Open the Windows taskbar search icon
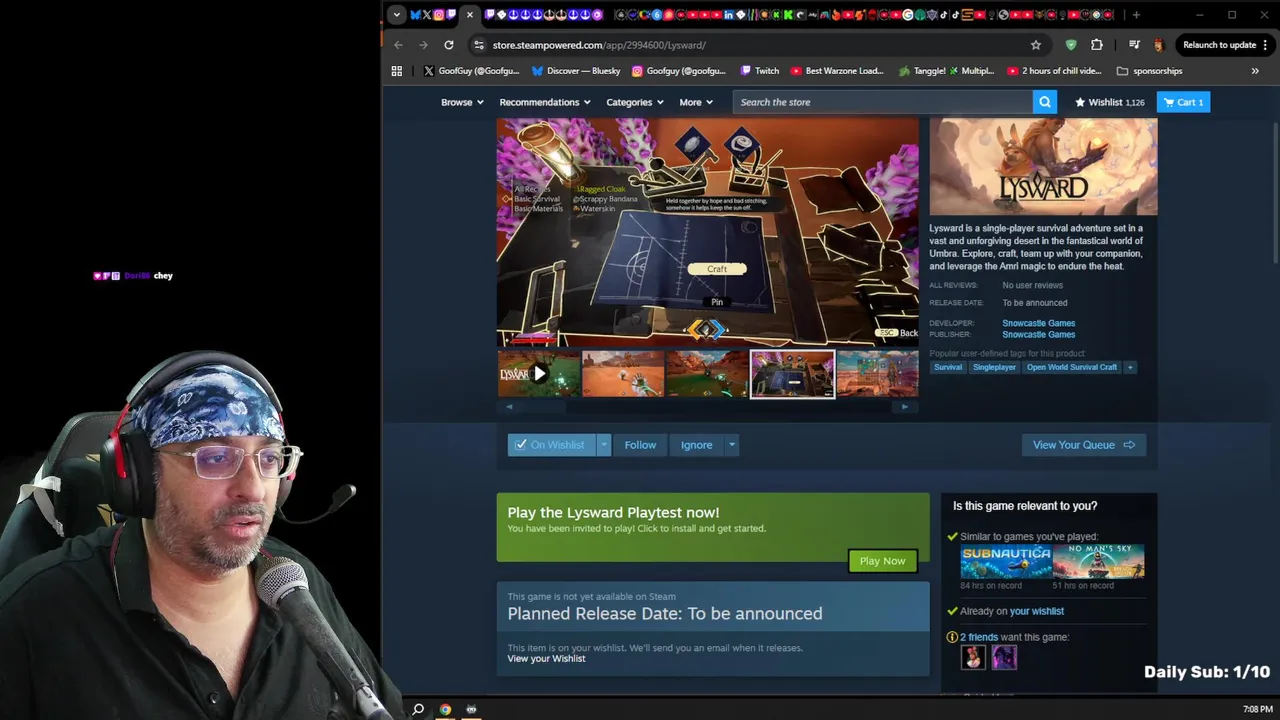Image resolution: width=1280 pixels, height=720 pixels. click(418, 709)
